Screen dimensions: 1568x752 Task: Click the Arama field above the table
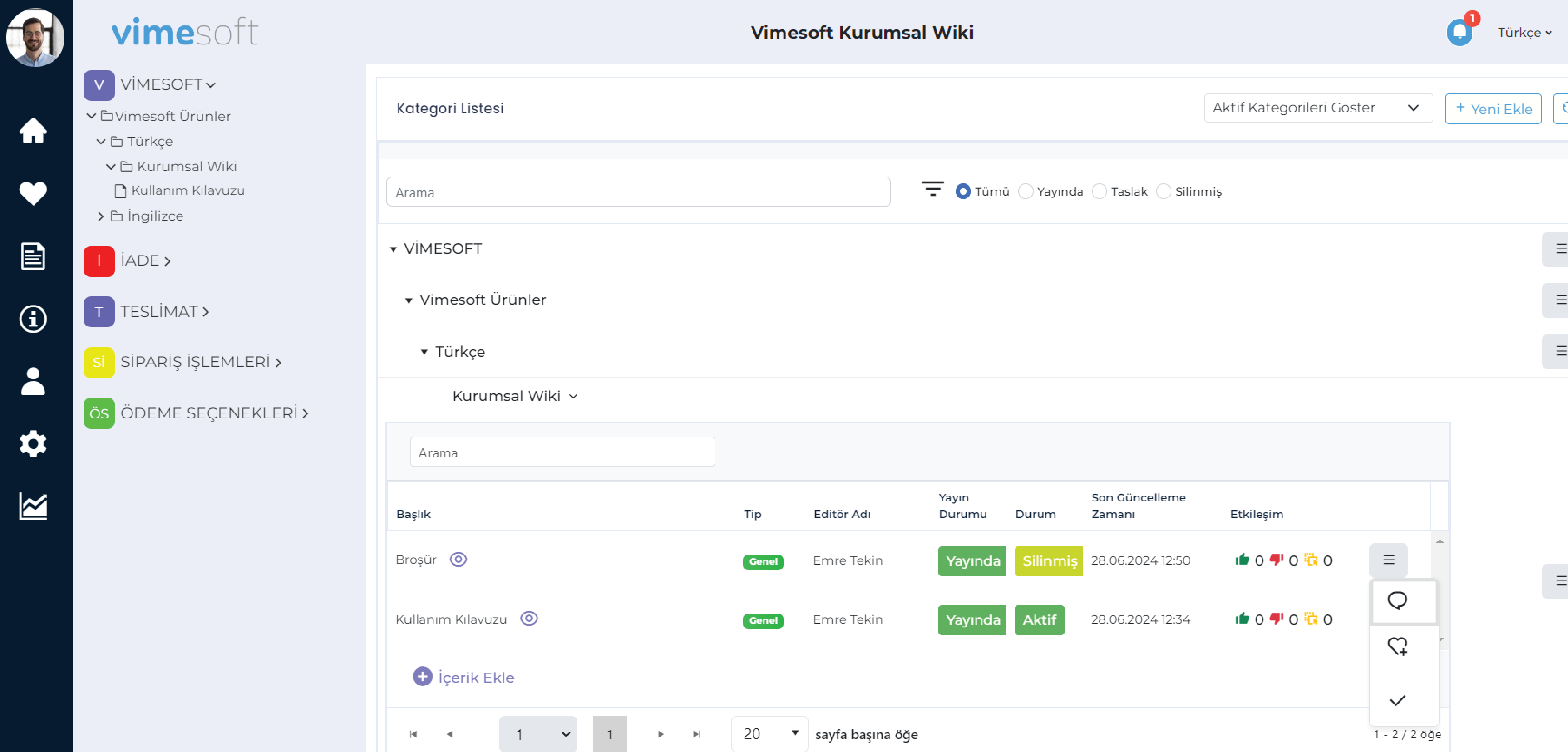(562, 452)
